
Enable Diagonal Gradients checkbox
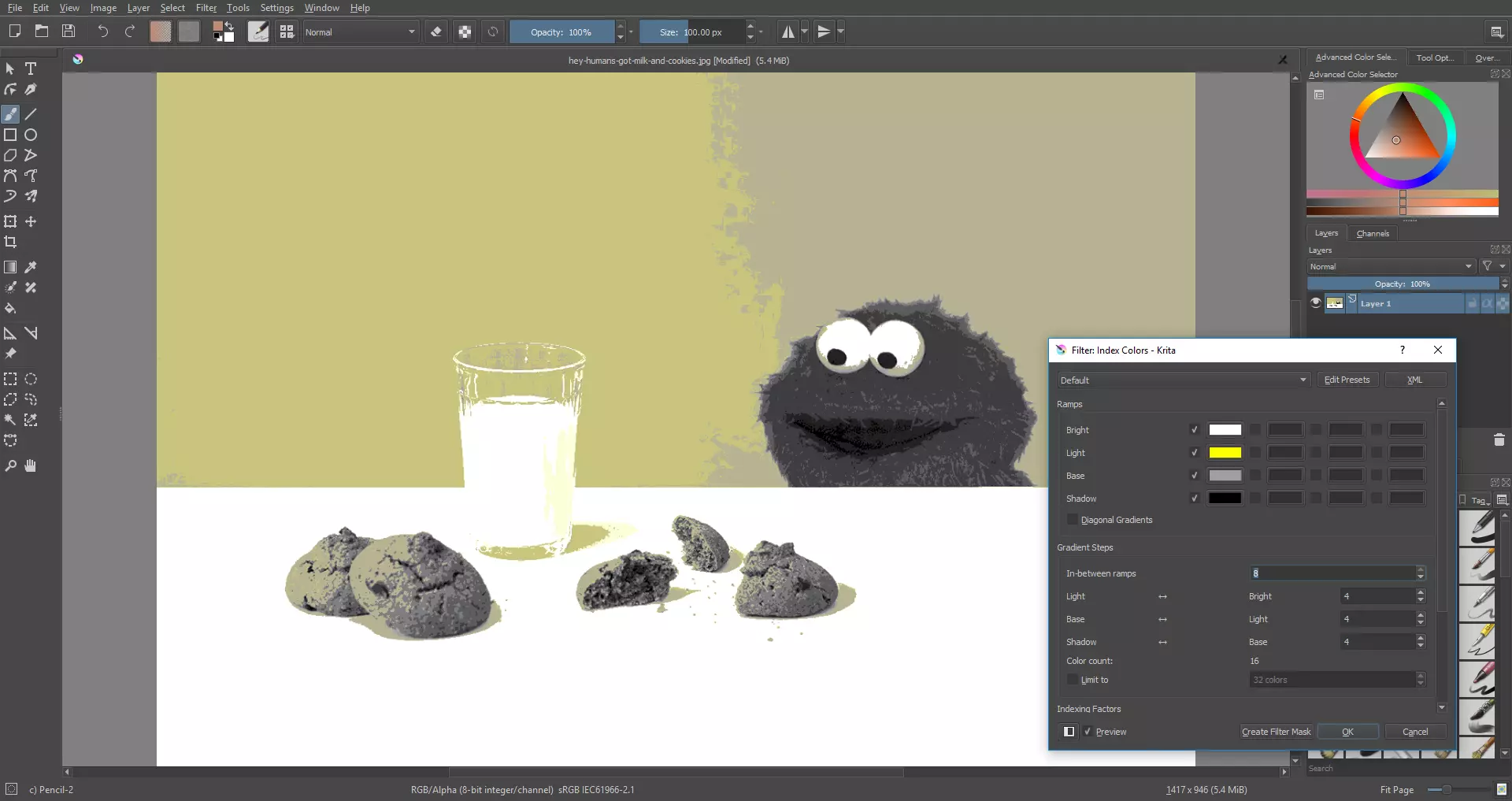click(x=1072, y=520)
